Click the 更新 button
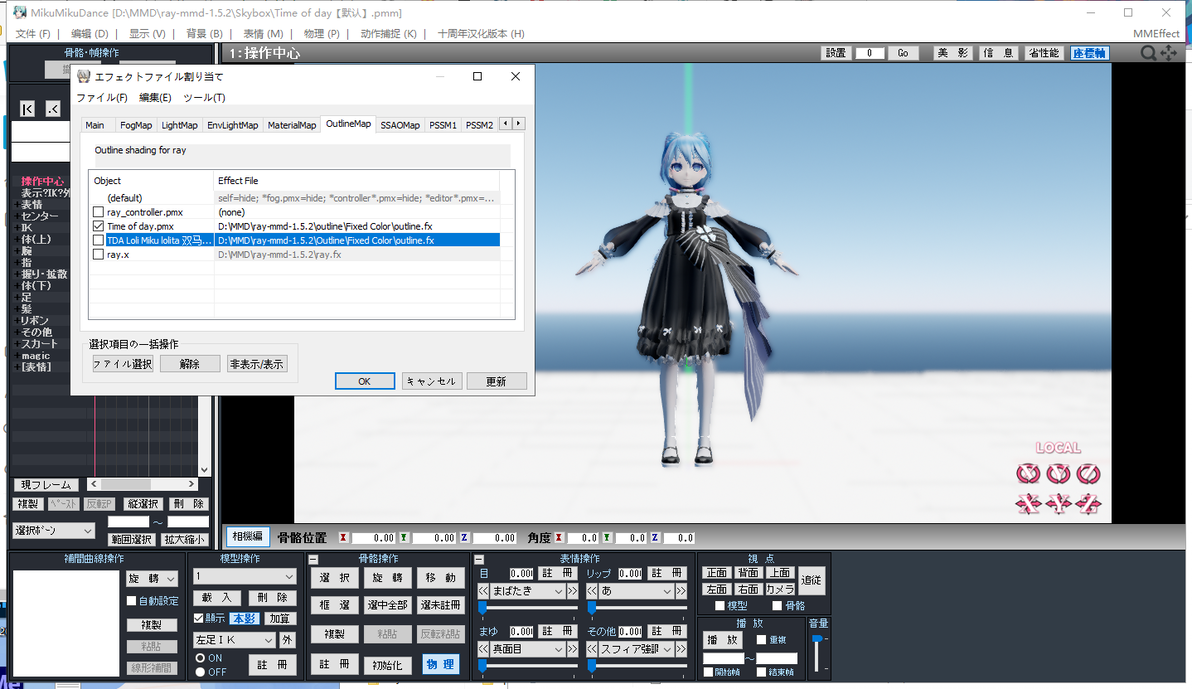The height and width of the screenshot is (689, 1192). pyautogui.click(x=496, y=381)
